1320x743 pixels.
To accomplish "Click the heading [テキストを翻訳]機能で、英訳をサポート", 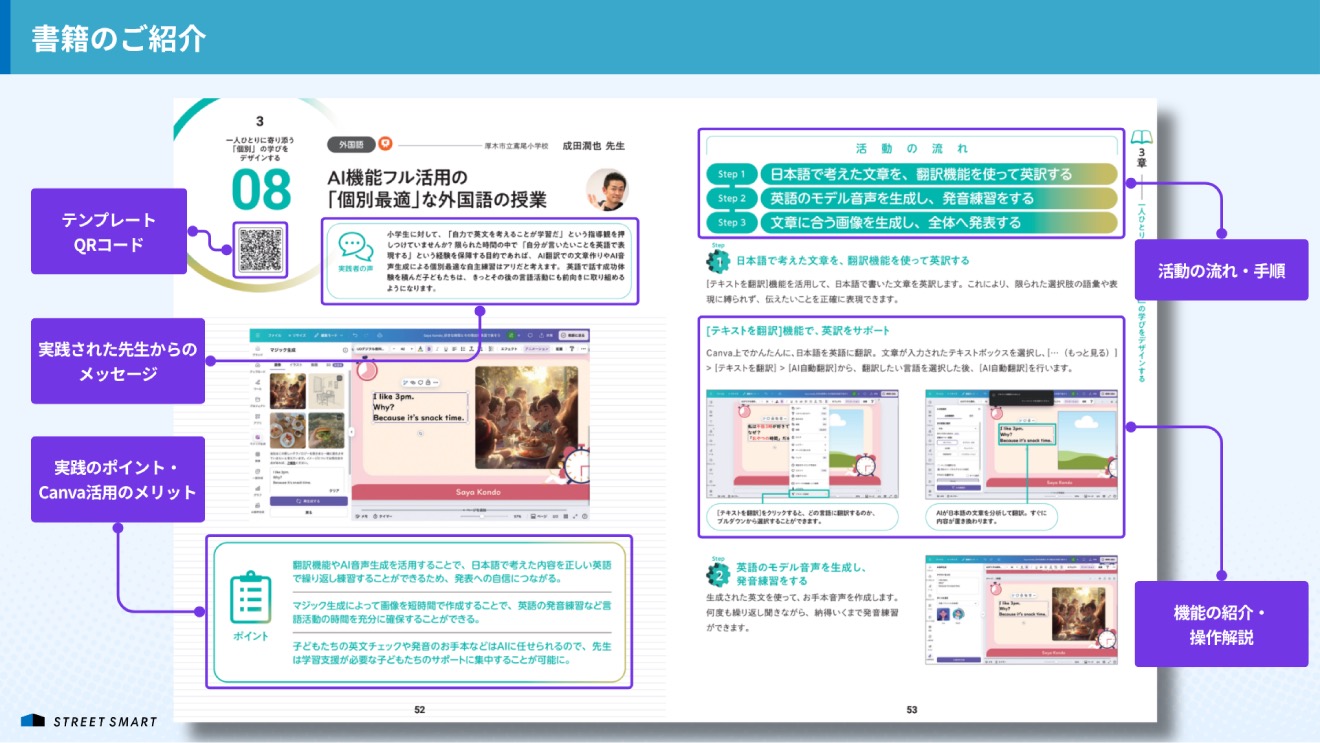I will point(798,330).
